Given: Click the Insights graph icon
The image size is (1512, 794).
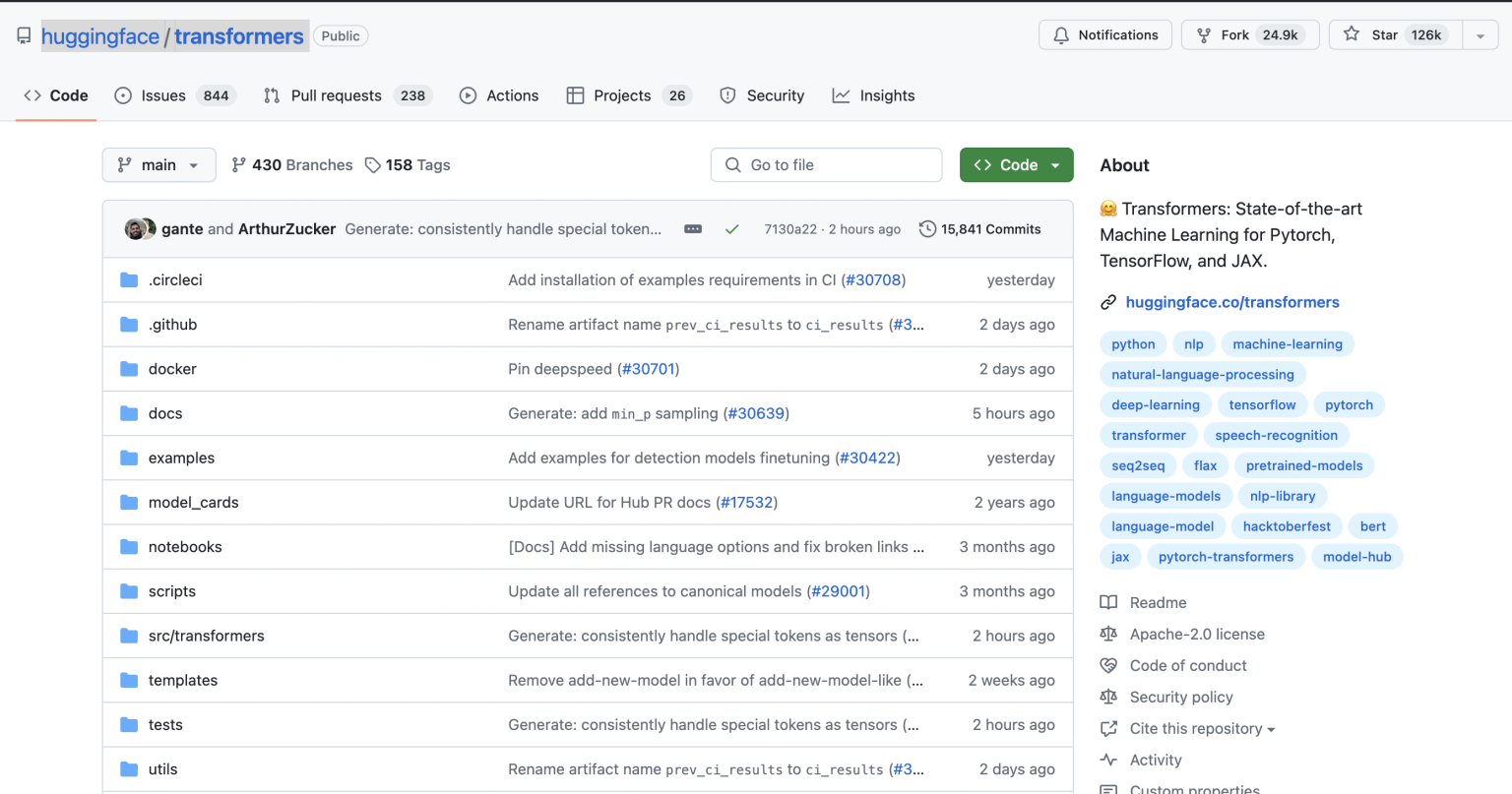Looking at the screenshot, I should pyautogui.click(x=840, y=94).
